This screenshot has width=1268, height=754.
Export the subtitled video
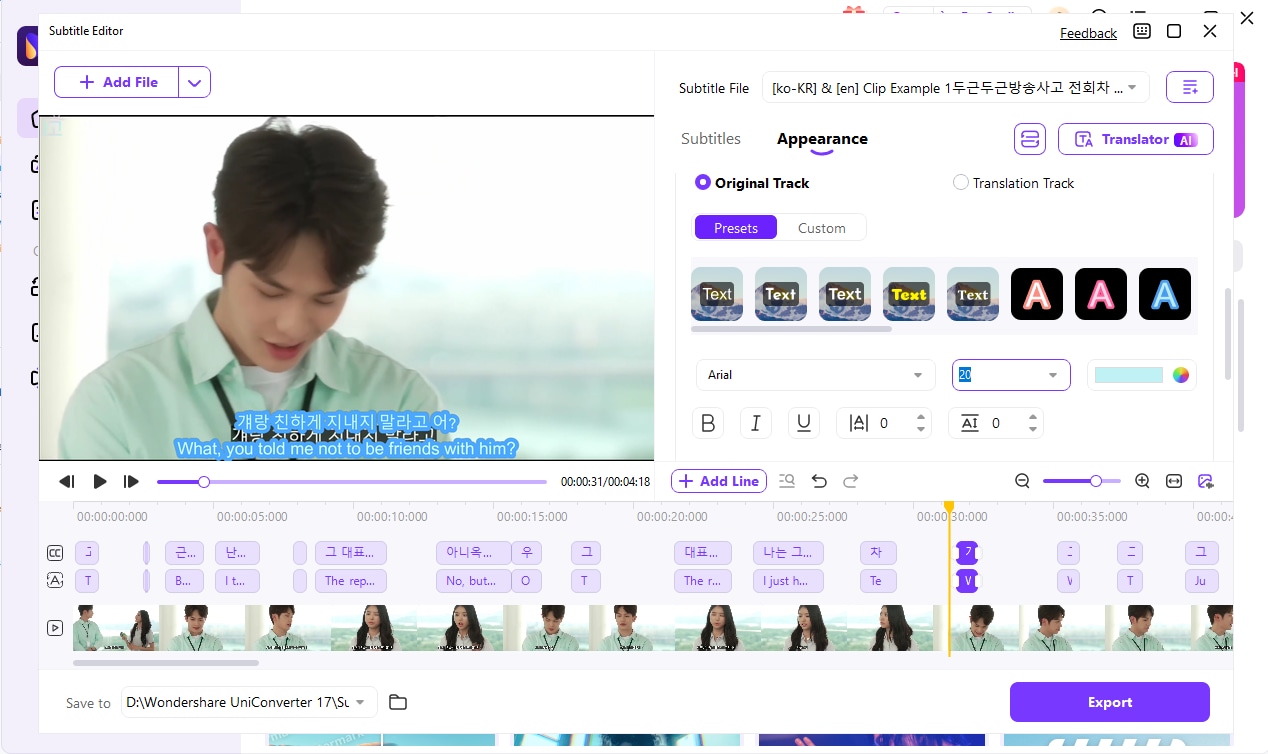point(1109,702)
